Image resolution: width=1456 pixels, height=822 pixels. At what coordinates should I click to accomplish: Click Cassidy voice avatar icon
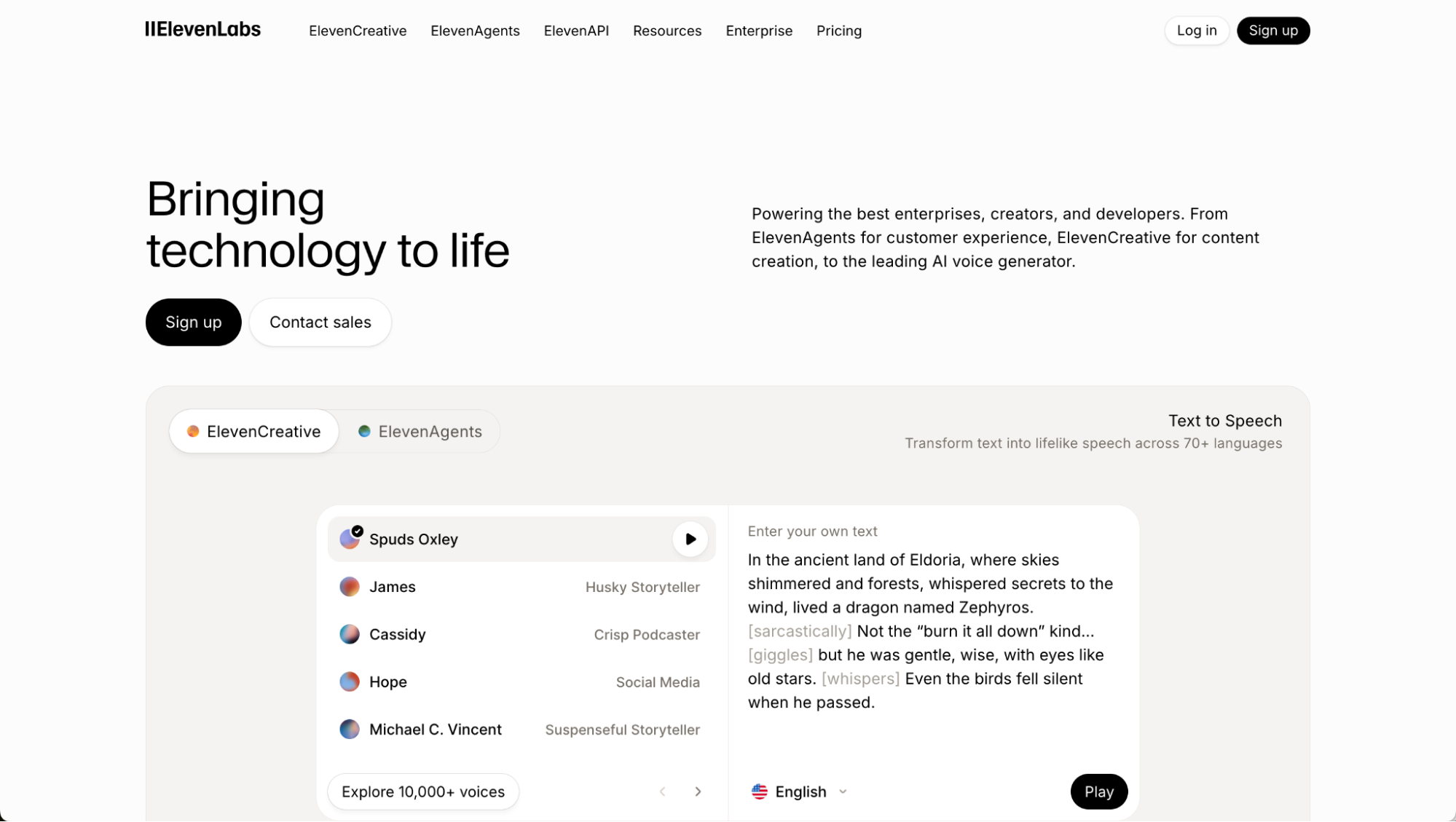(350, 634)
